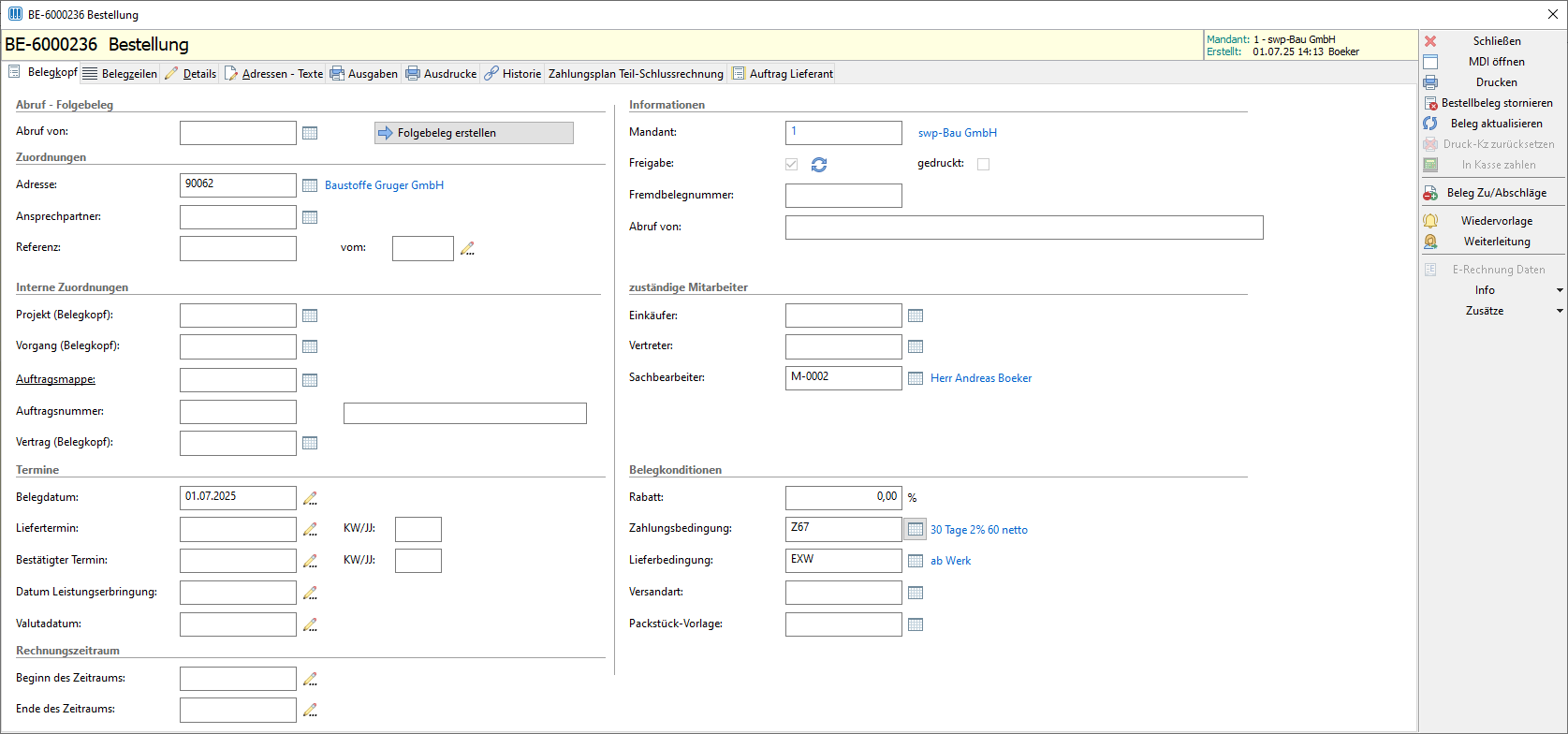Open the Historie tab

pos(512,74)
